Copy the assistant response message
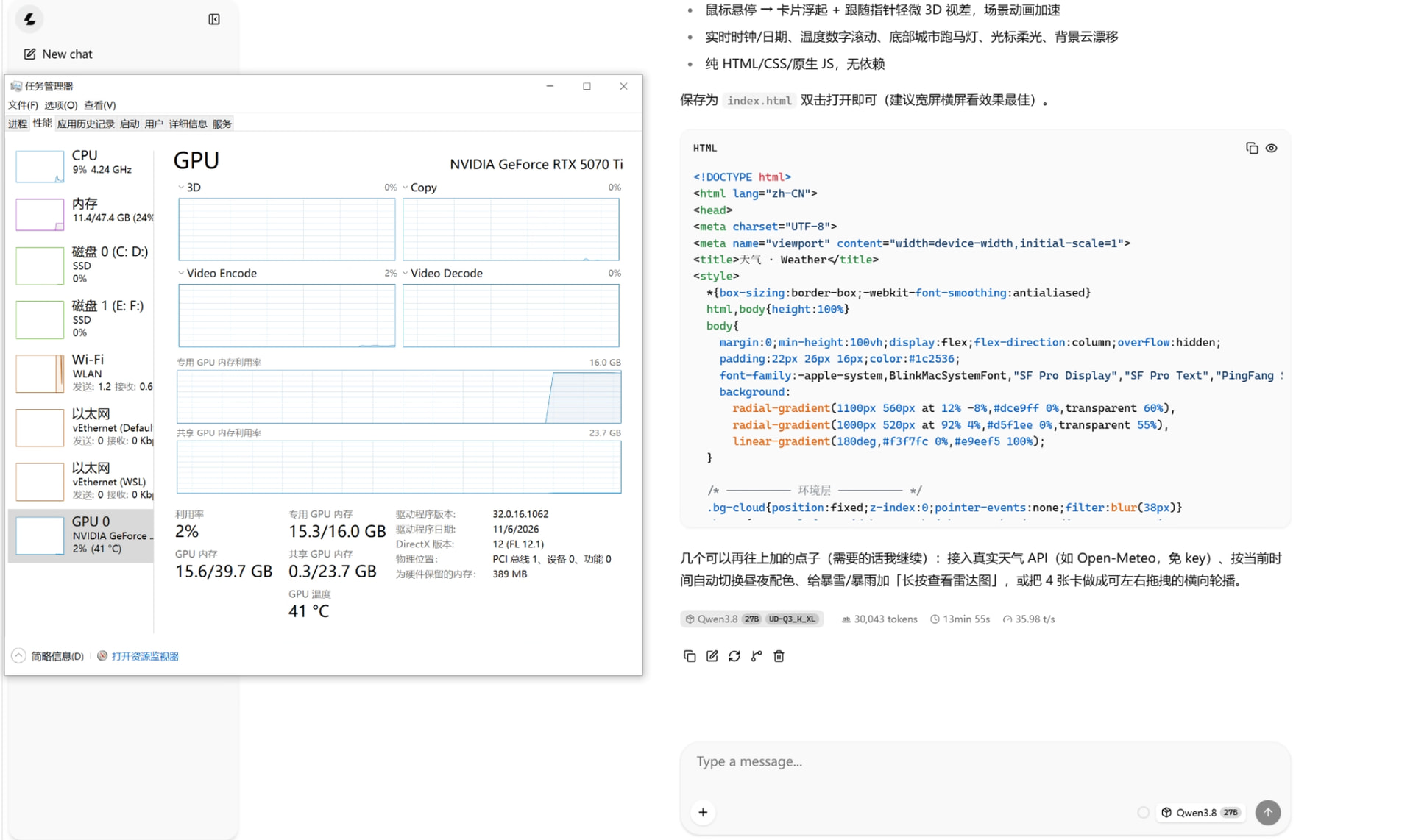The width and height of the screenshot is (1413, 840). (x=689, y=655)
